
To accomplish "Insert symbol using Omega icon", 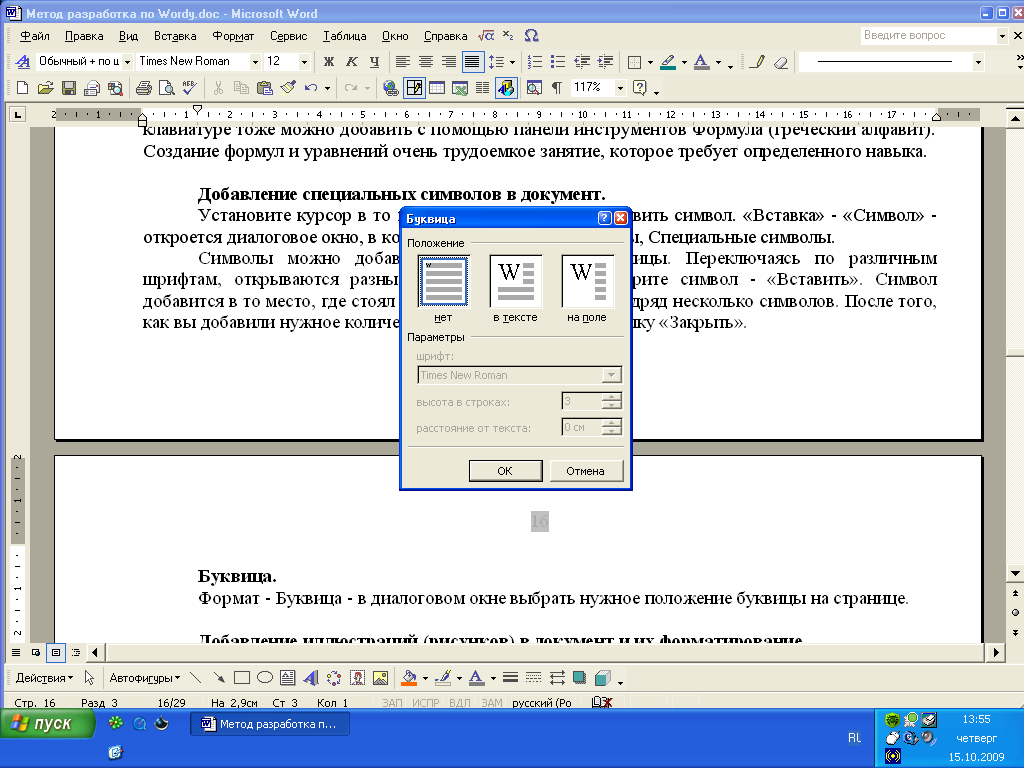I will click(x=532, y=35).
